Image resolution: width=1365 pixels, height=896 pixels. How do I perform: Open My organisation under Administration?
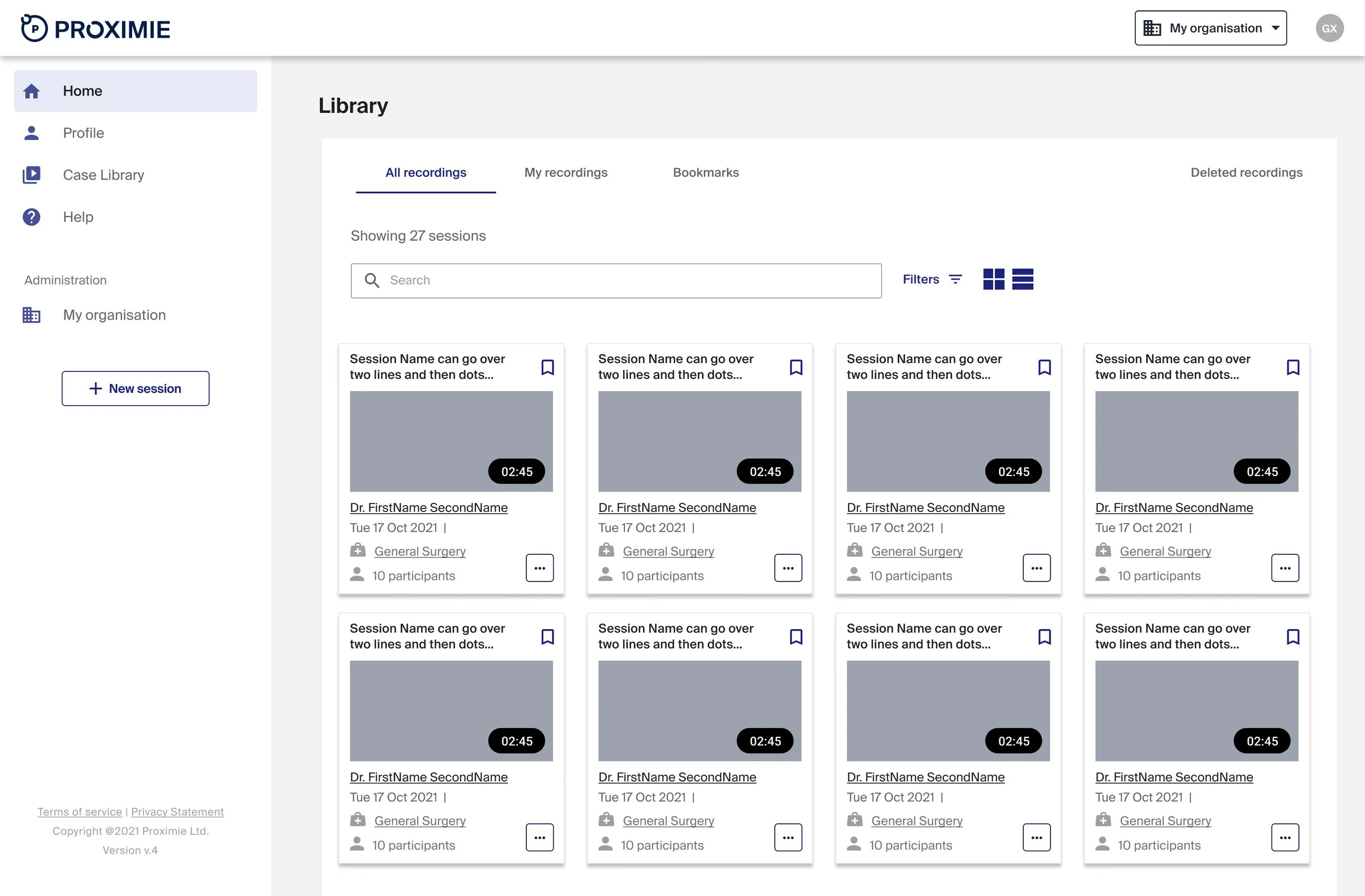[x=114, y=315]
